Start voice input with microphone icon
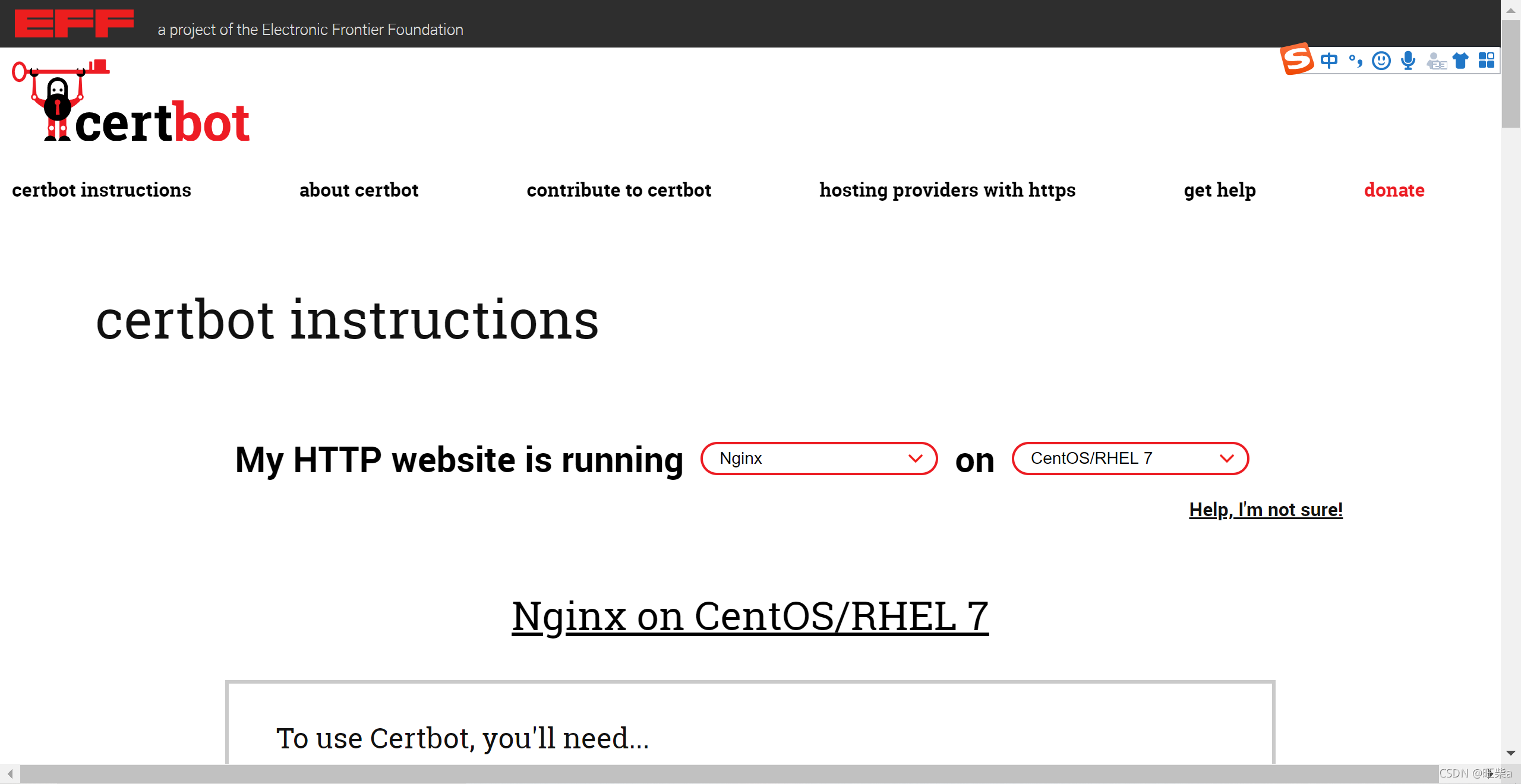 (x=1408, y=60)
